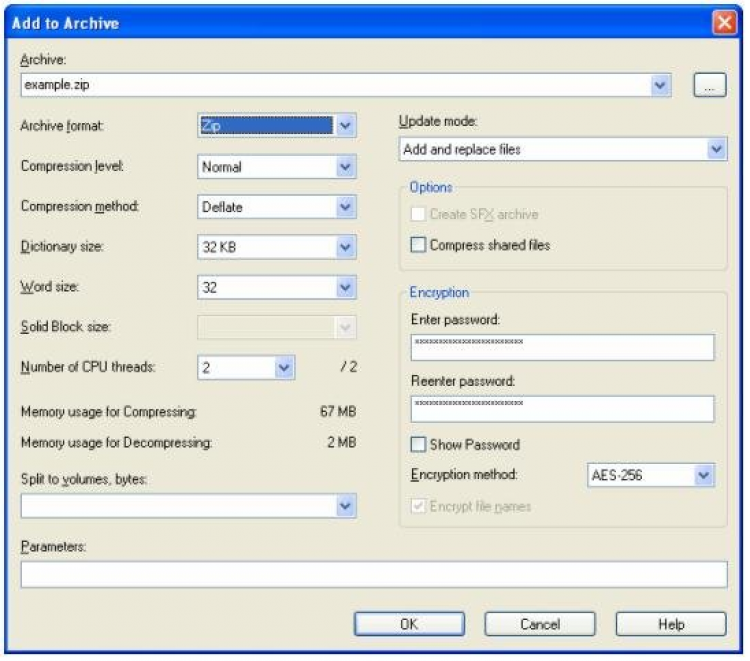This screenshot has width=750, height=661.
Task: Click the Encryption group title
Action: click(439, 292)
